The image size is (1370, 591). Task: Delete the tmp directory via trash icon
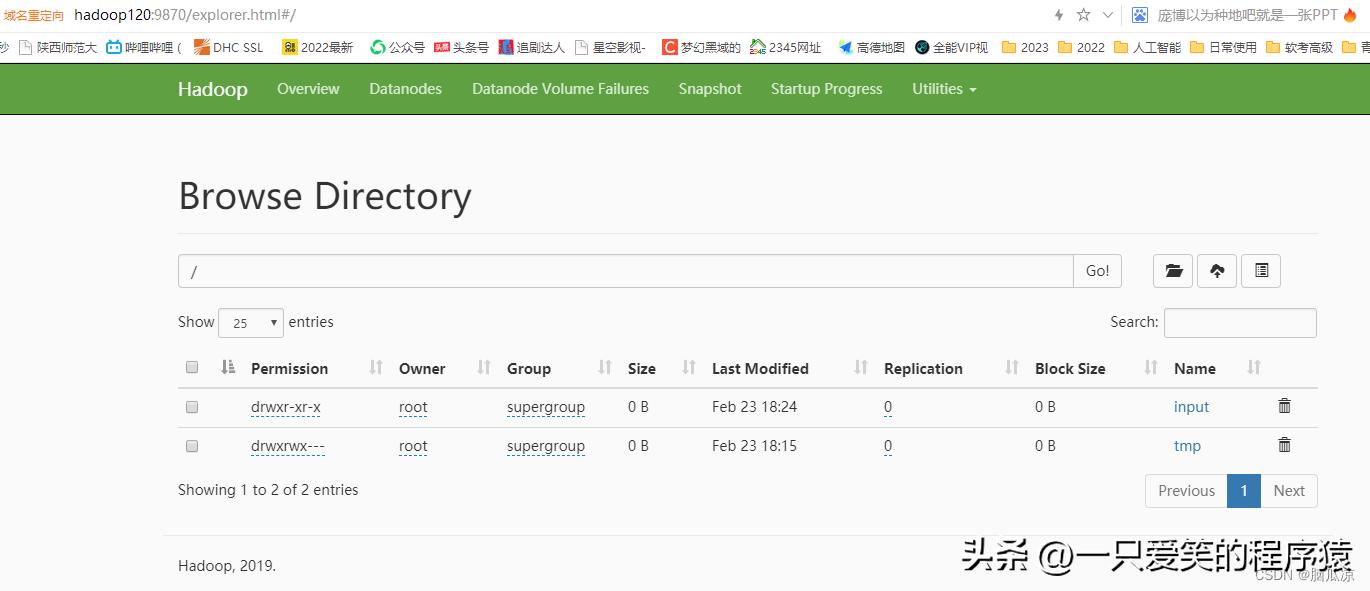(x=1284, y=445)
